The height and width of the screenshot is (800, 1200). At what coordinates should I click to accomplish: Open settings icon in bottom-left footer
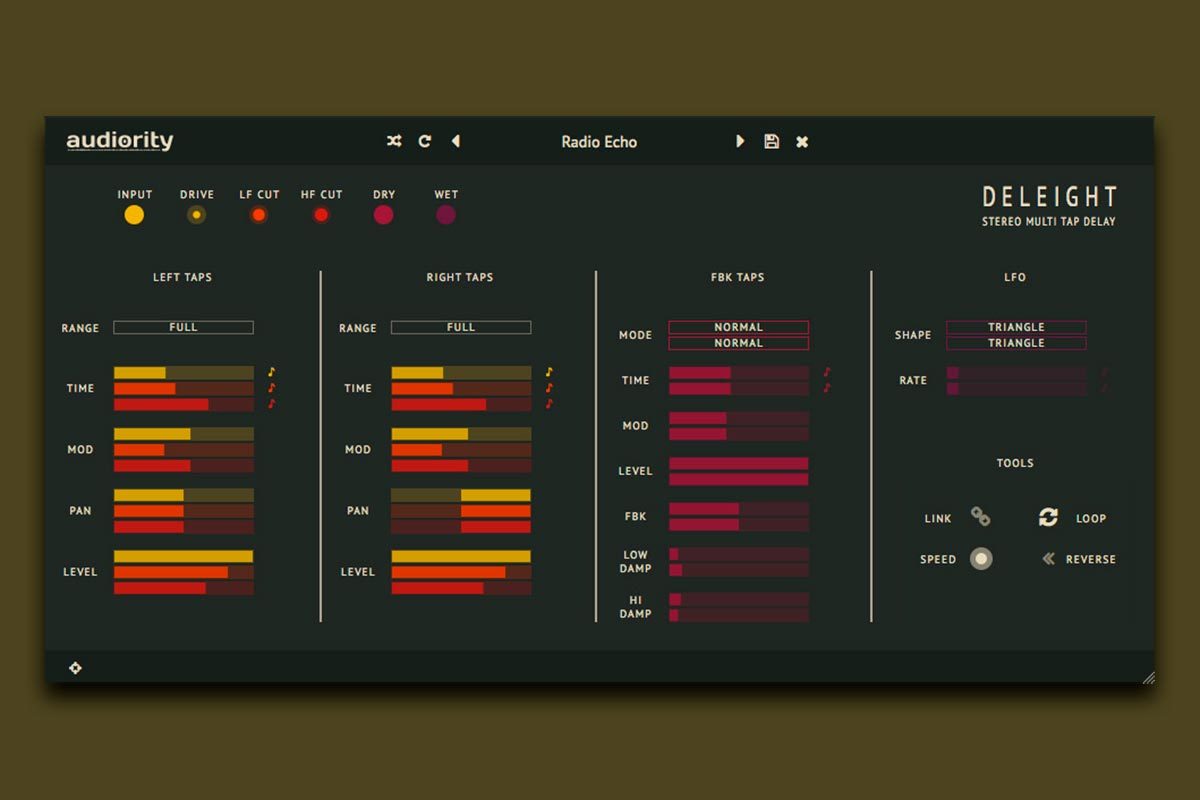point(75,667)
